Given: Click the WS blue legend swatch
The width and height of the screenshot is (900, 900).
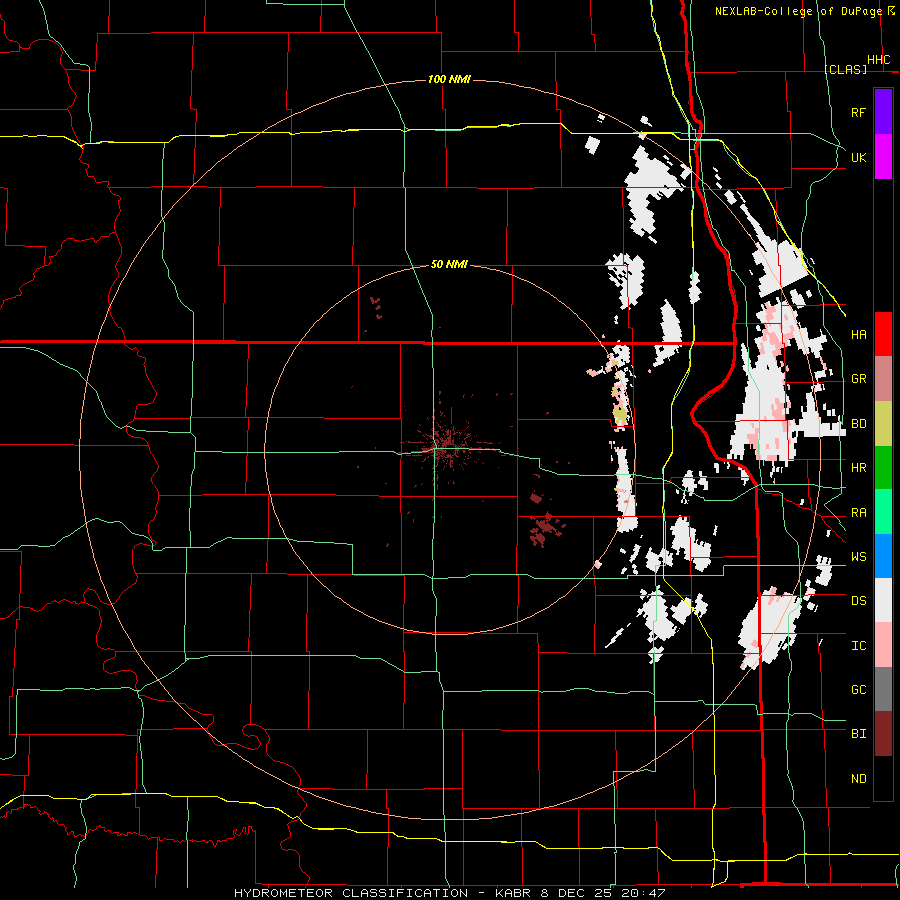Looking at the screenshot, I should (883, 556).
